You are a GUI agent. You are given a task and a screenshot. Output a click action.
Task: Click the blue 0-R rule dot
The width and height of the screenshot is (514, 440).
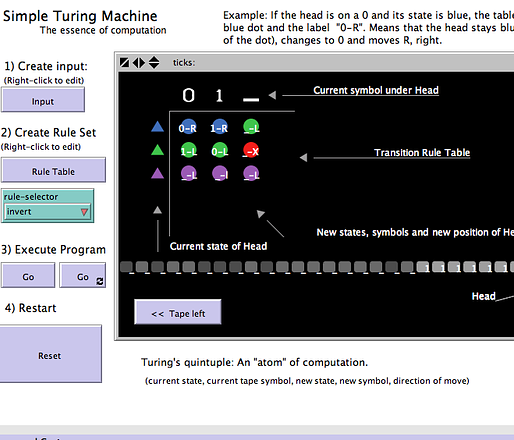188,127
